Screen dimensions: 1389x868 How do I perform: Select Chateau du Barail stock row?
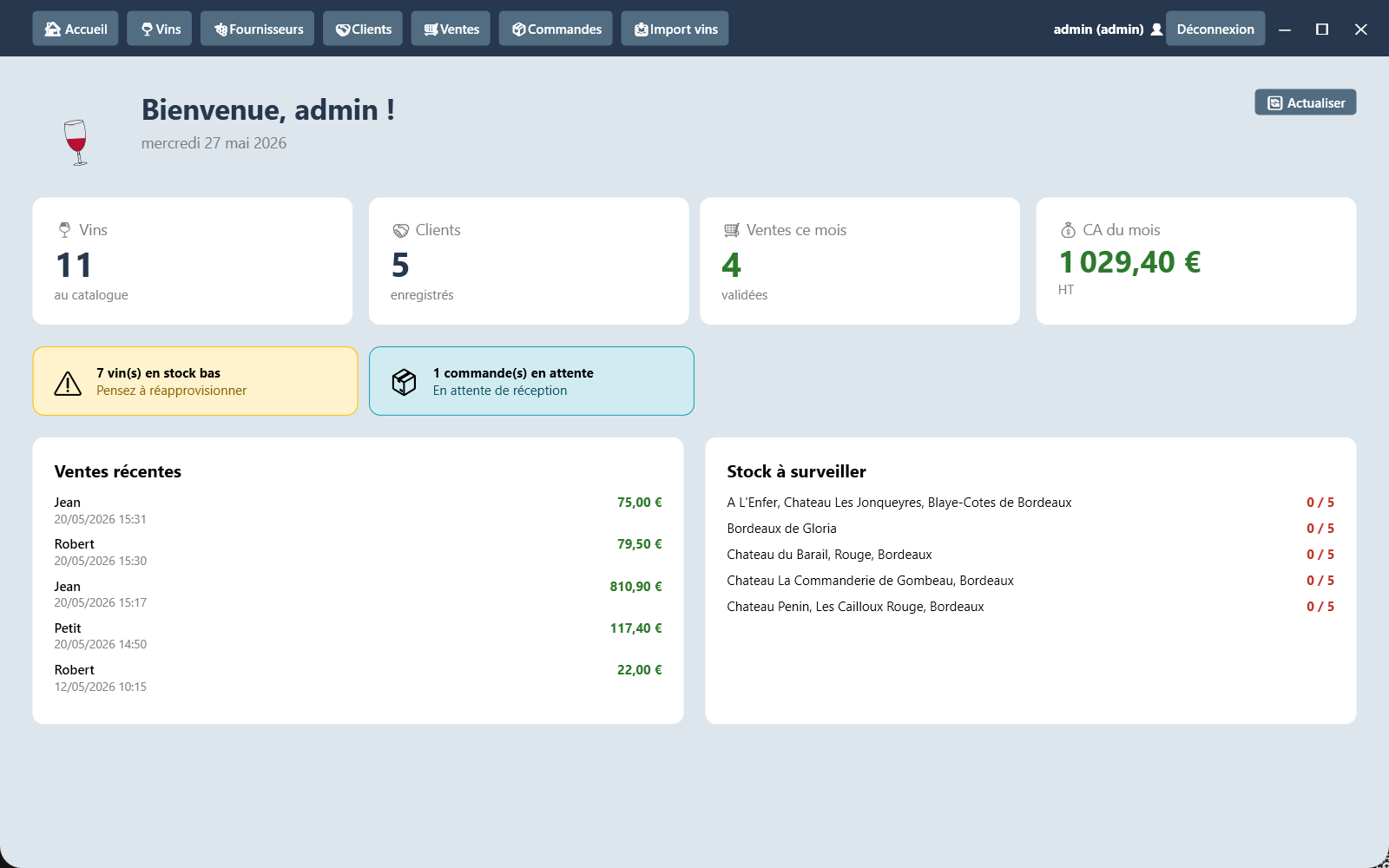pos(1030,555)
